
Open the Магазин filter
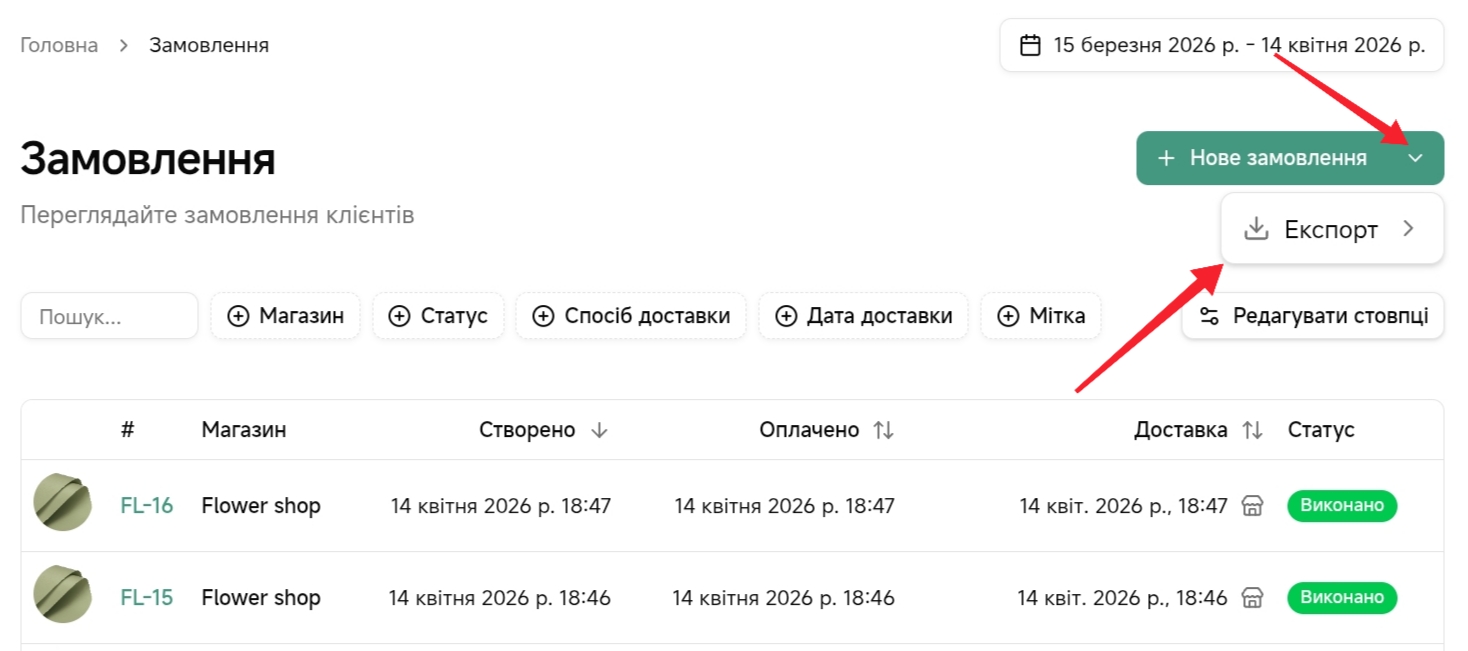[x=285, y=316]
